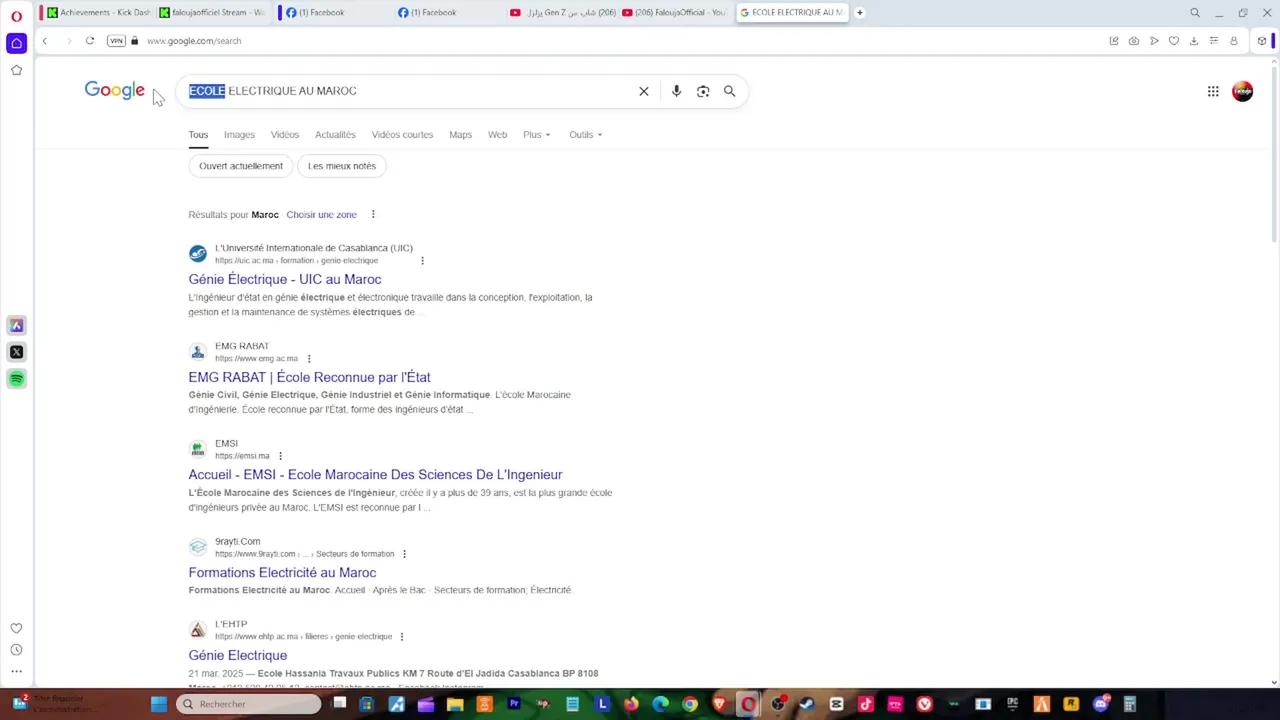The width and height of the screenshot is (1280, 720).
Task: Open Google Chrome from the taskbar
Action: [690, 704]
